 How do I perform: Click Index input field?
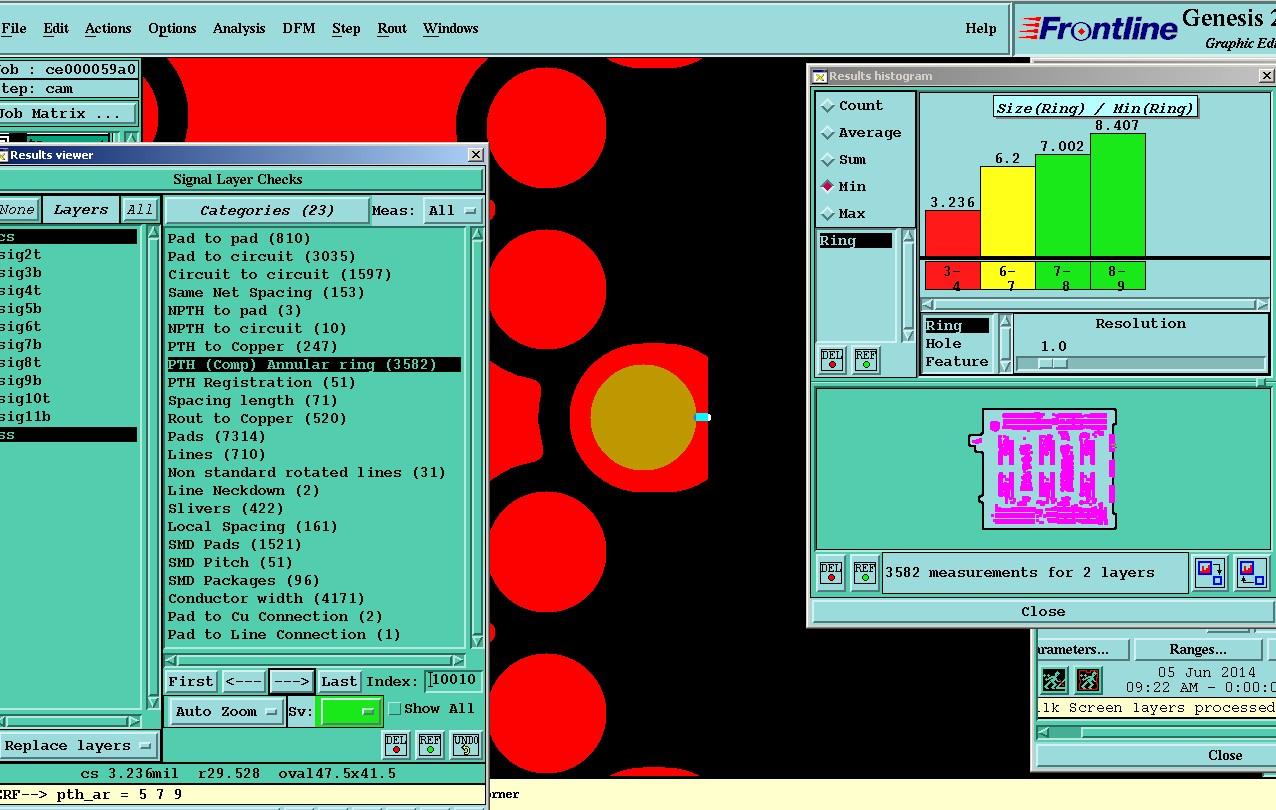pos(453,681)
